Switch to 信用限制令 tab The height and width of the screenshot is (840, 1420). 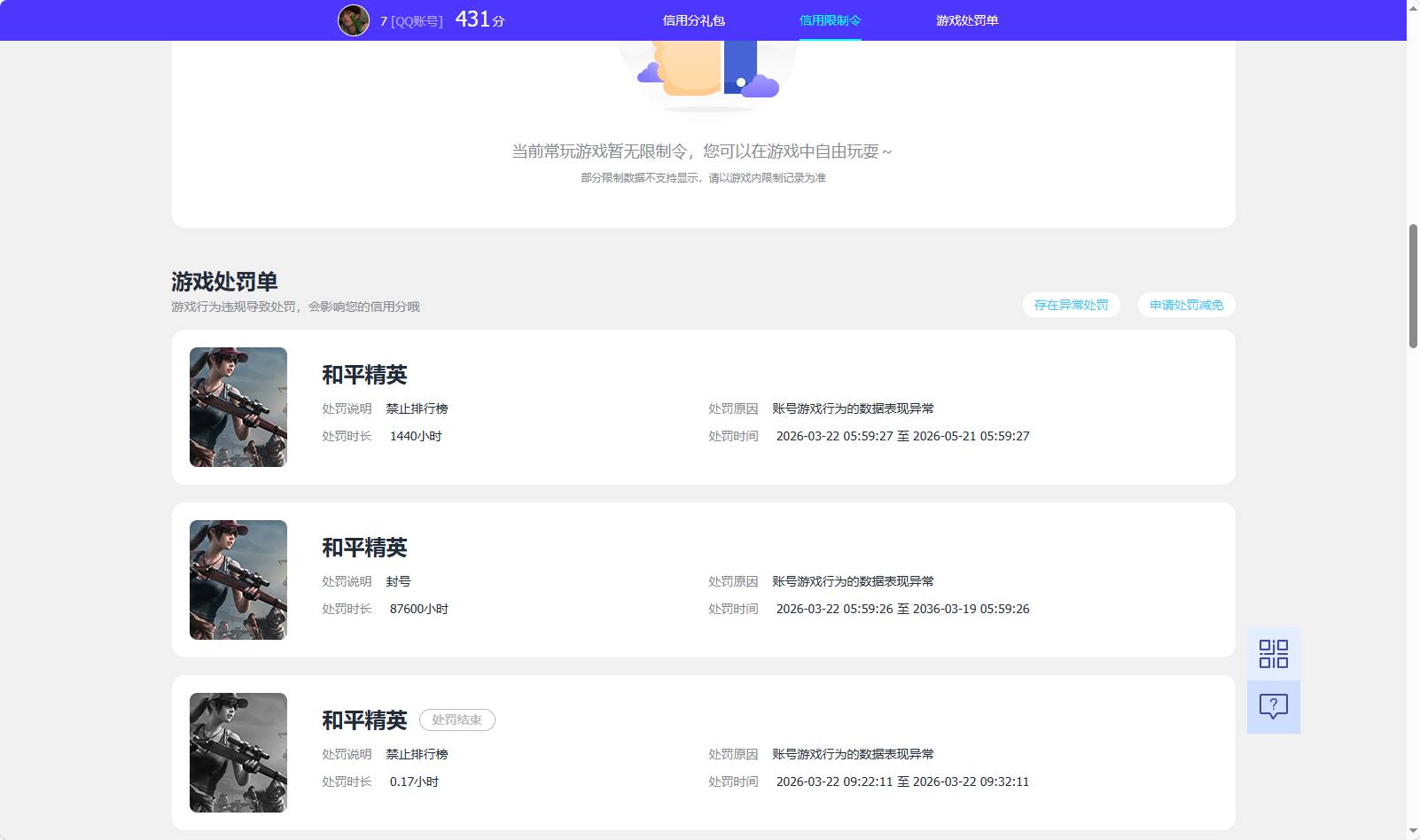(831, 20)
